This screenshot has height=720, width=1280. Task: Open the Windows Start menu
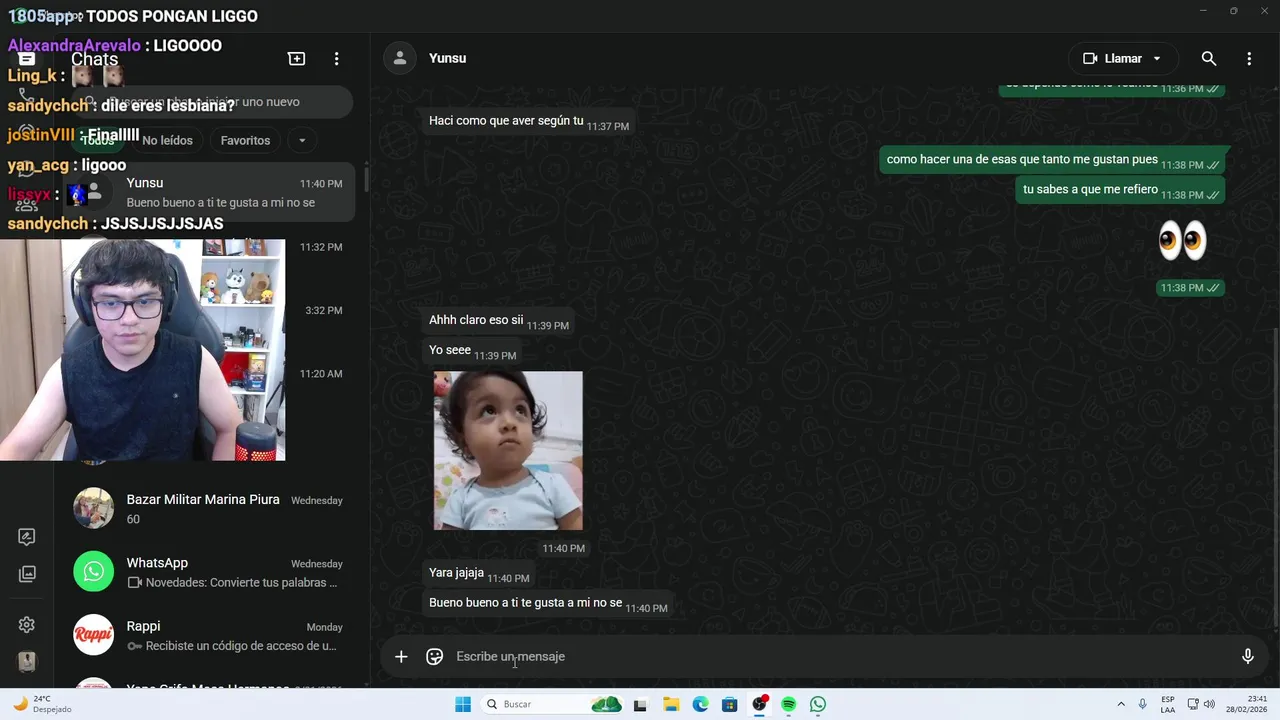(x=463, y=704)
